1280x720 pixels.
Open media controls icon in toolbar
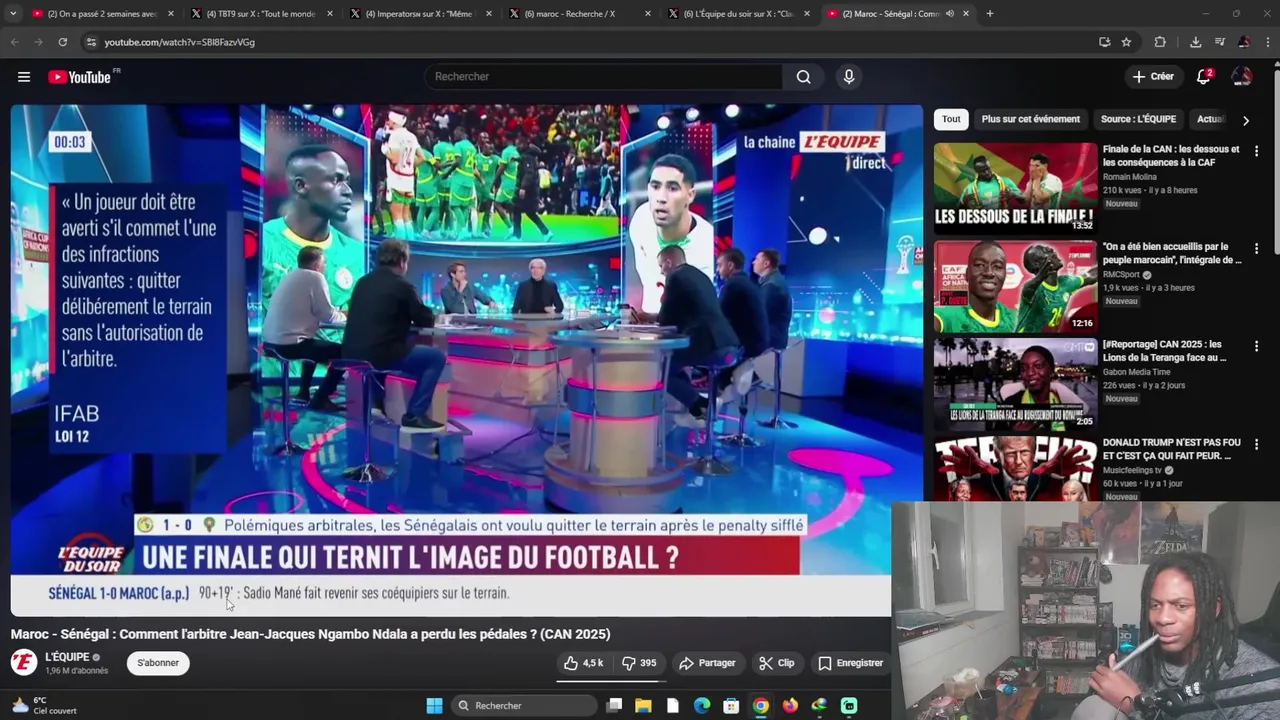pos(1220,42)
